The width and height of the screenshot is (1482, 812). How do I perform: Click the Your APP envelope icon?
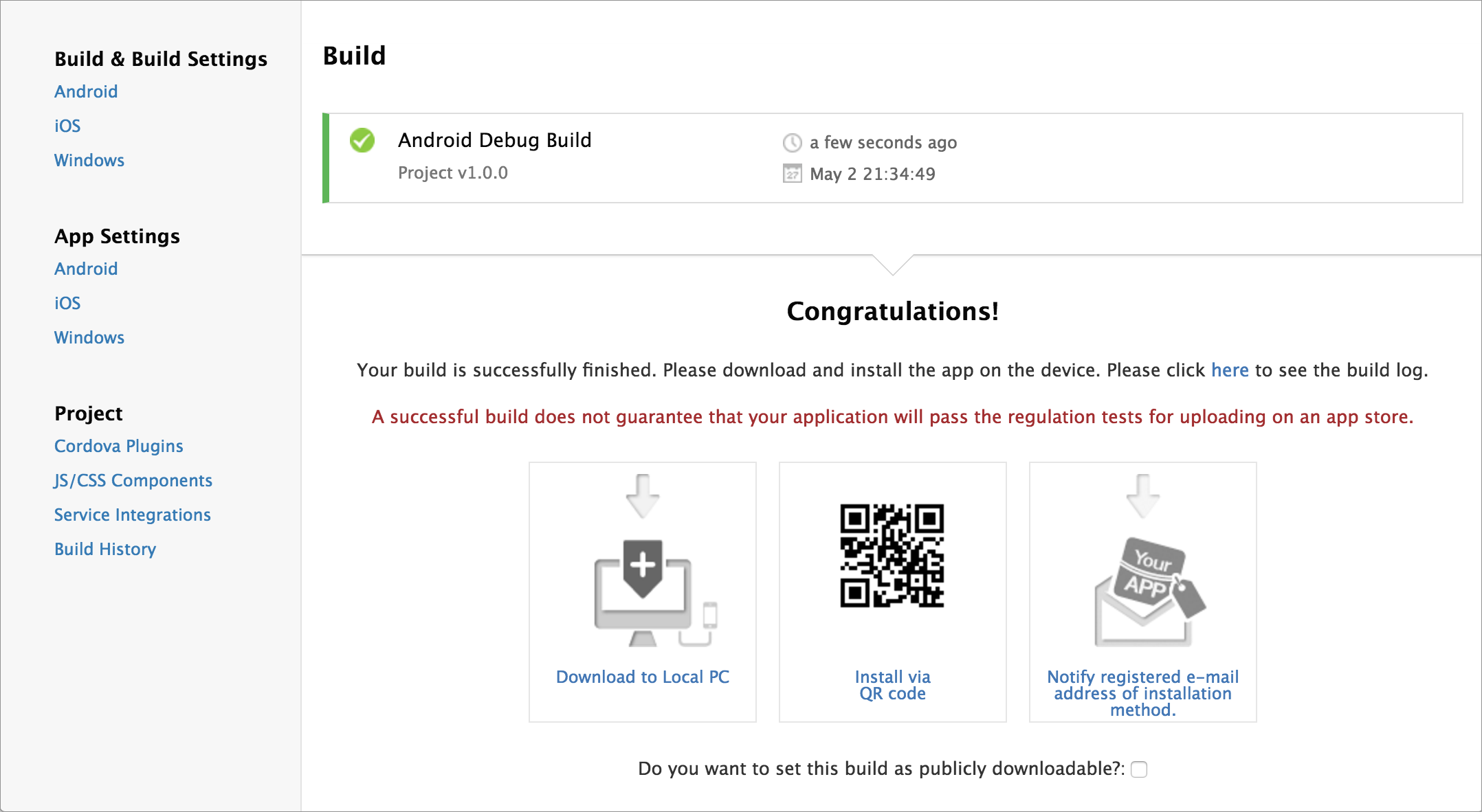(1148, 592)
